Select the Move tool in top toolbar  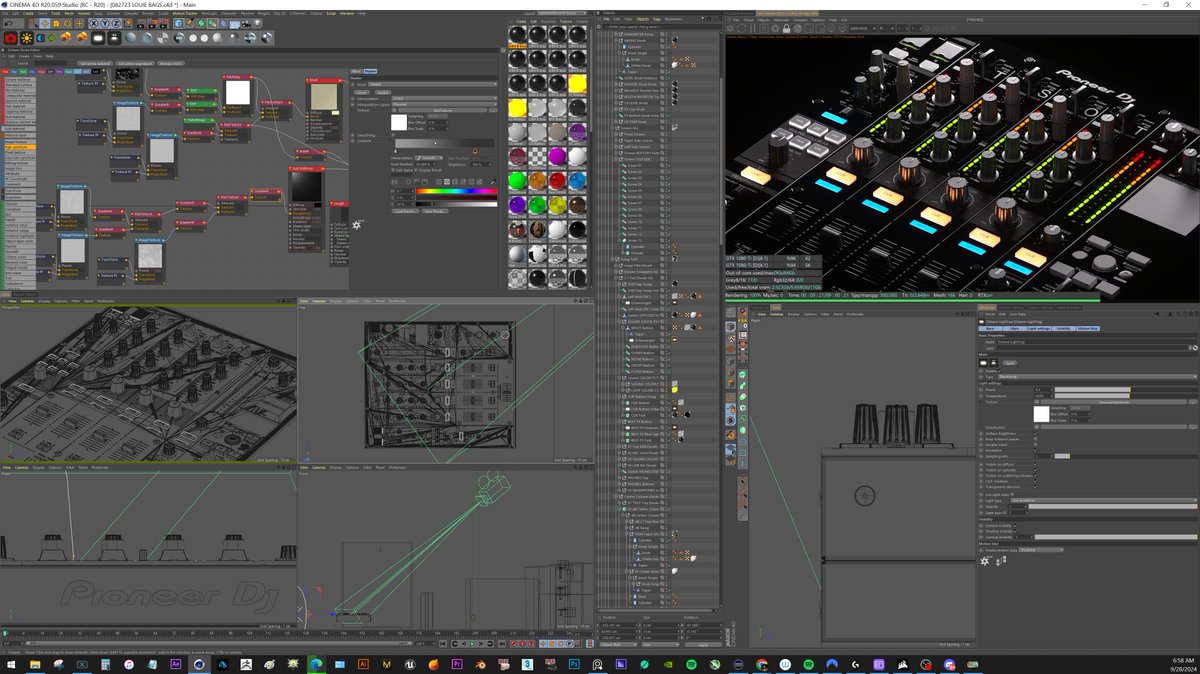(45, 23)
